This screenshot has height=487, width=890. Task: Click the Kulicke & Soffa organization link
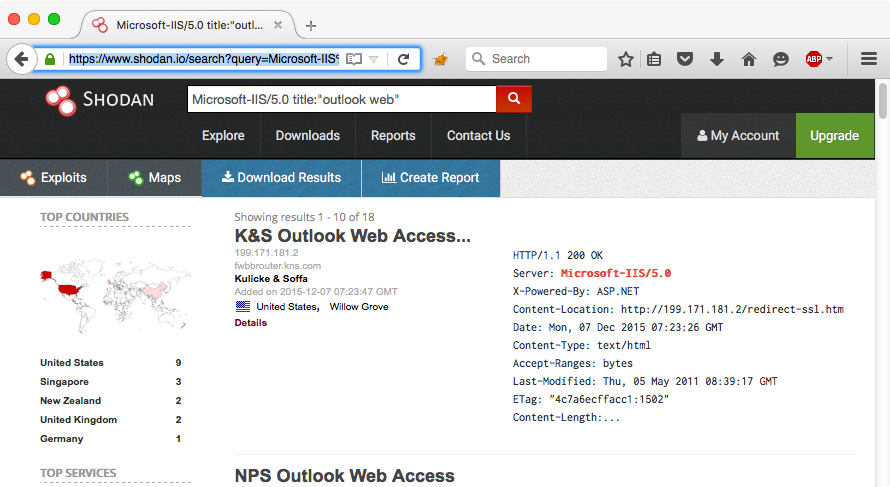(x=271, y=279)
